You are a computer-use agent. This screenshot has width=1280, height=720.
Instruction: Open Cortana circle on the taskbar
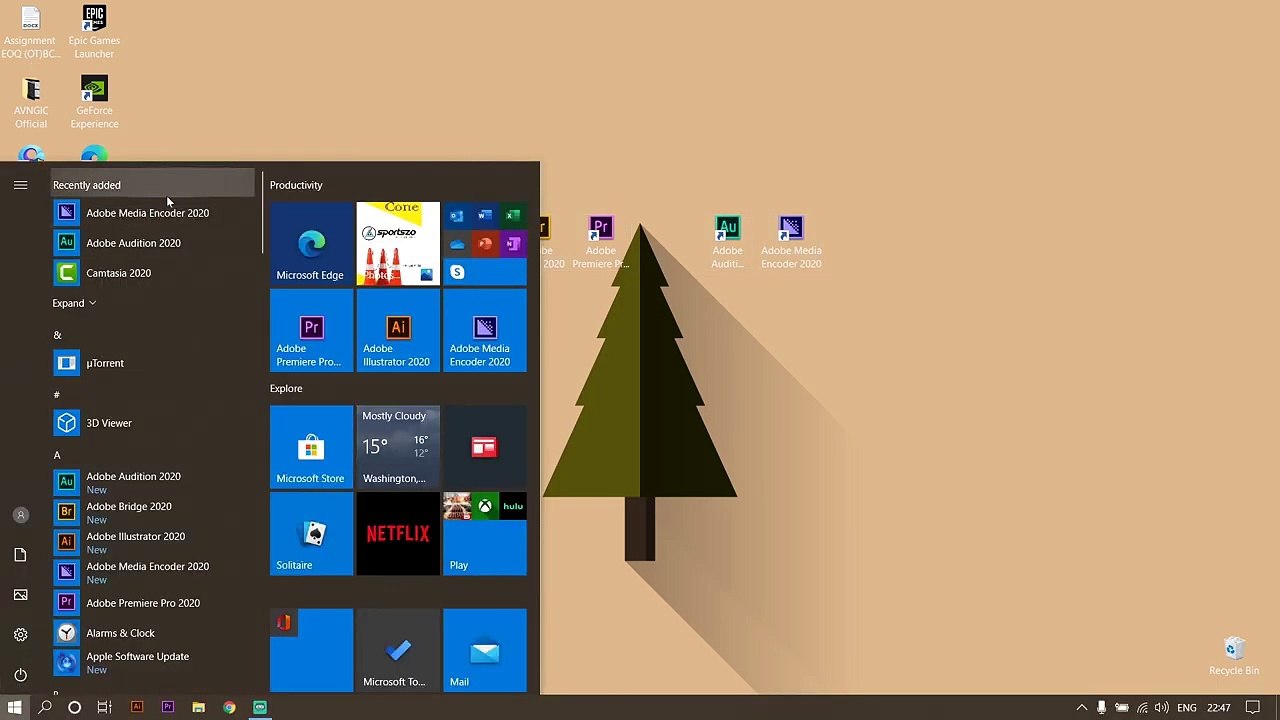click(74, 707)
